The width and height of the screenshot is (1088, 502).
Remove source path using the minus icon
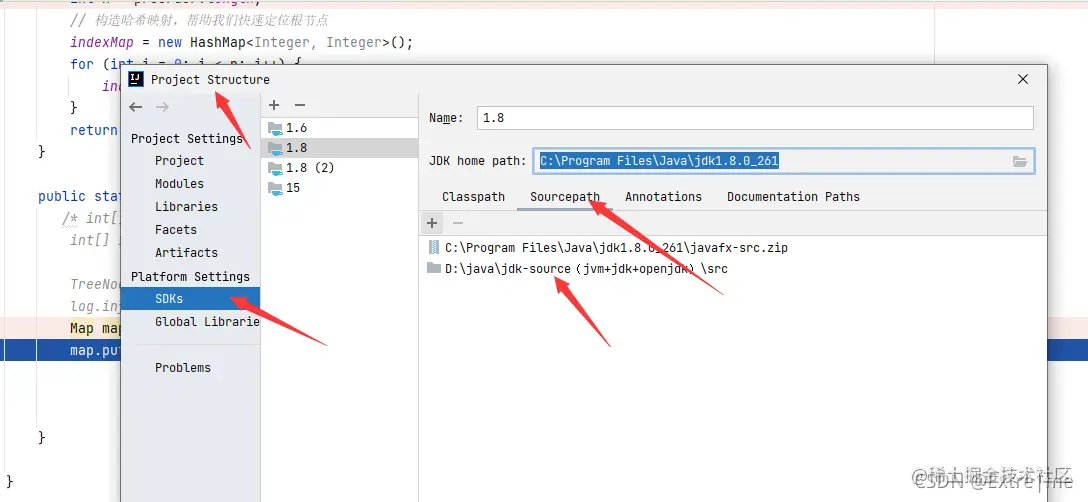(458, 223)
